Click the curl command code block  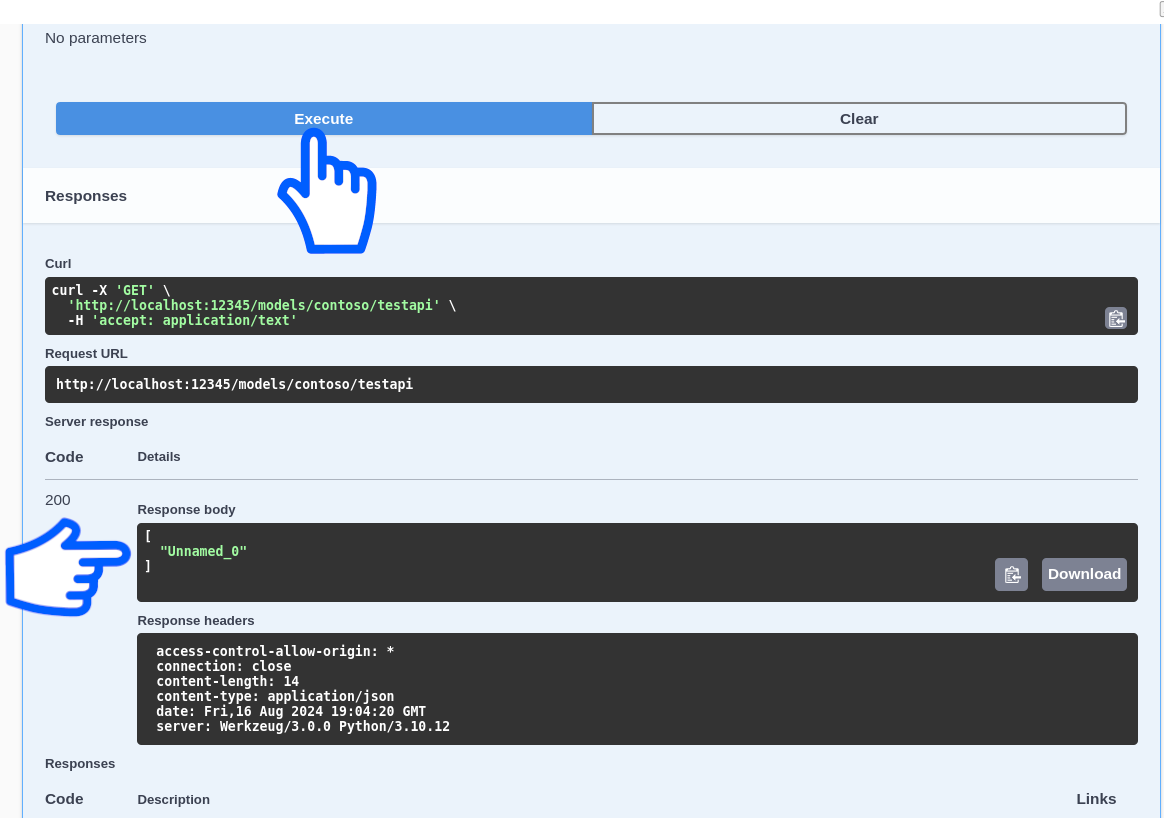(x=400, y=305)
